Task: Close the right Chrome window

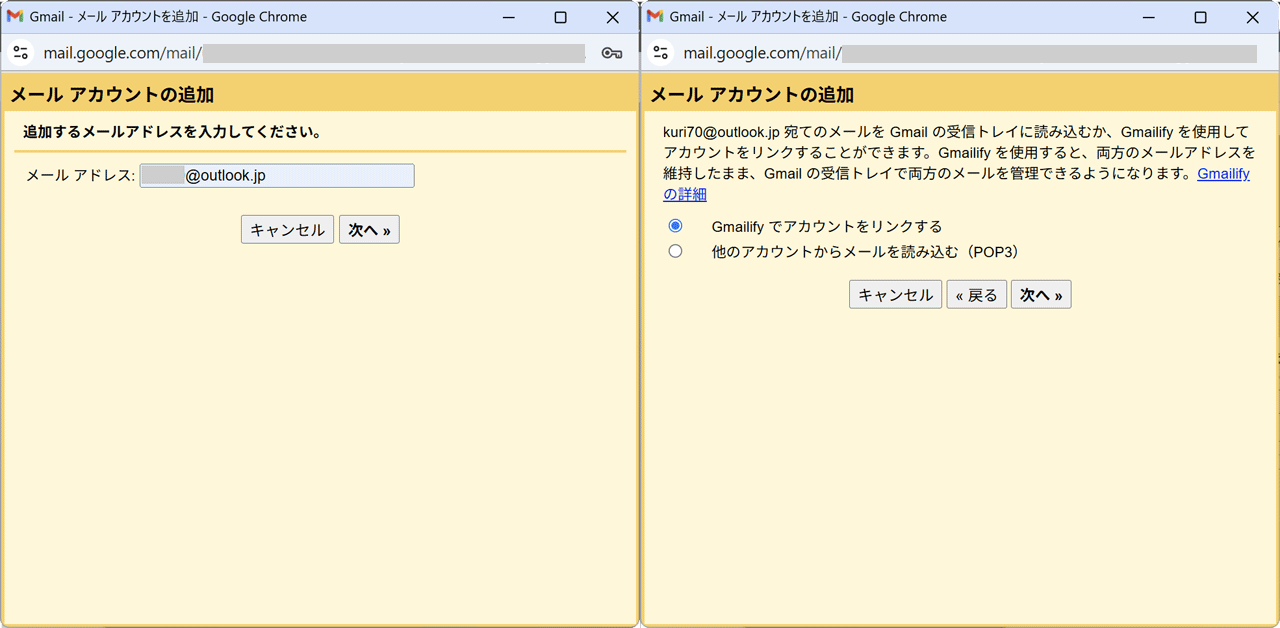Action: coord(1253,17)
